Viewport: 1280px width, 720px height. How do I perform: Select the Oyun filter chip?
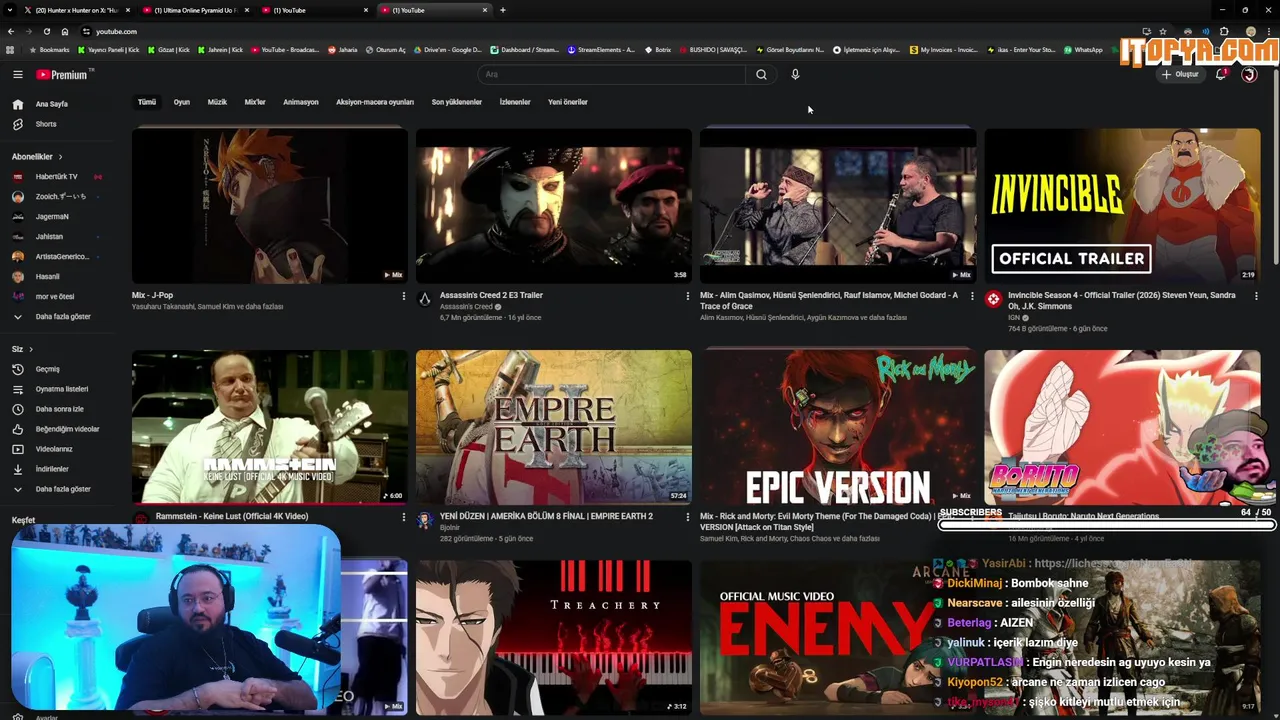click(x=182, y=102)
